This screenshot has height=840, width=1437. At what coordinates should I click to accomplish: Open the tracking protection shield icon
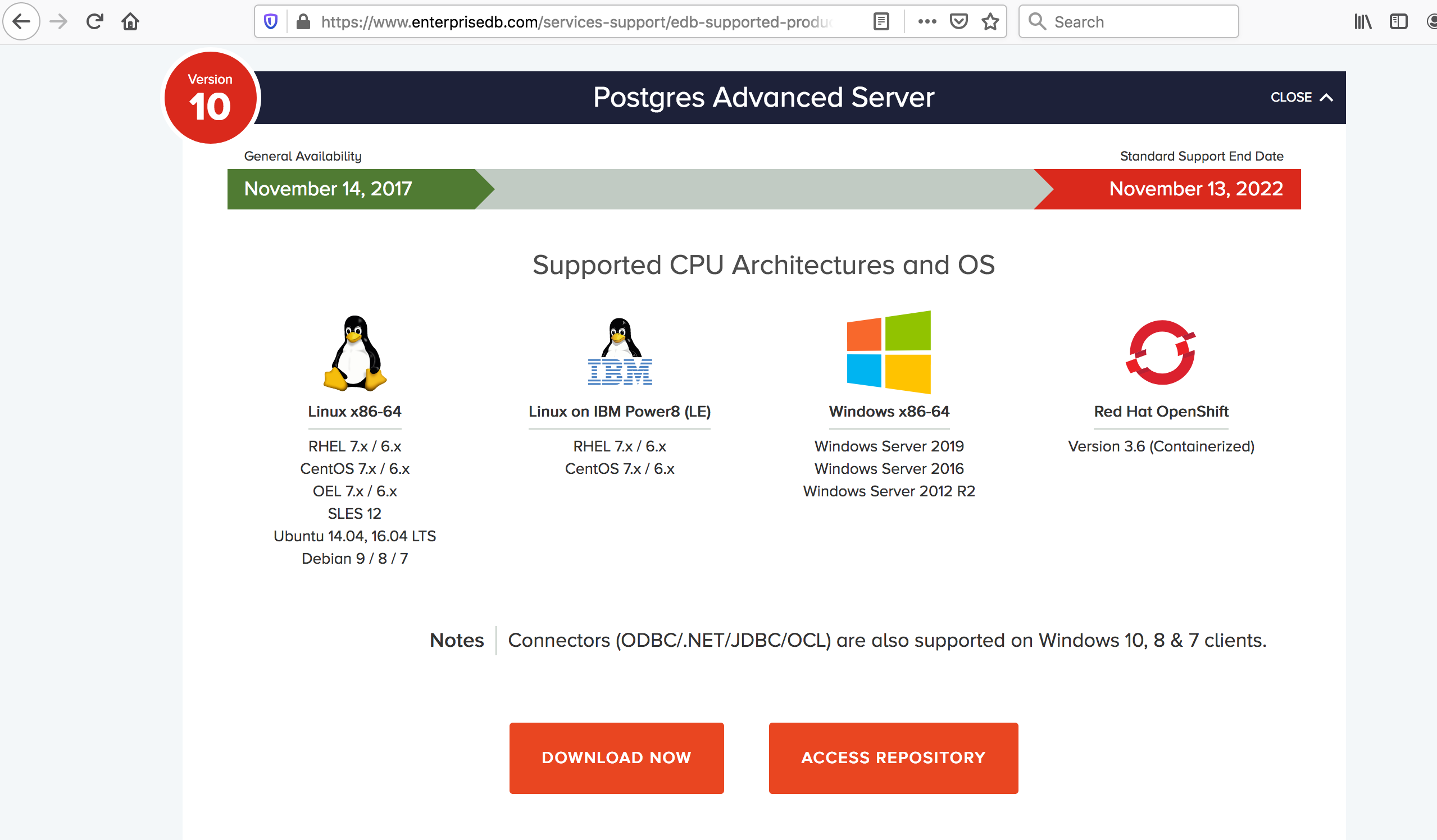point(271,22)
